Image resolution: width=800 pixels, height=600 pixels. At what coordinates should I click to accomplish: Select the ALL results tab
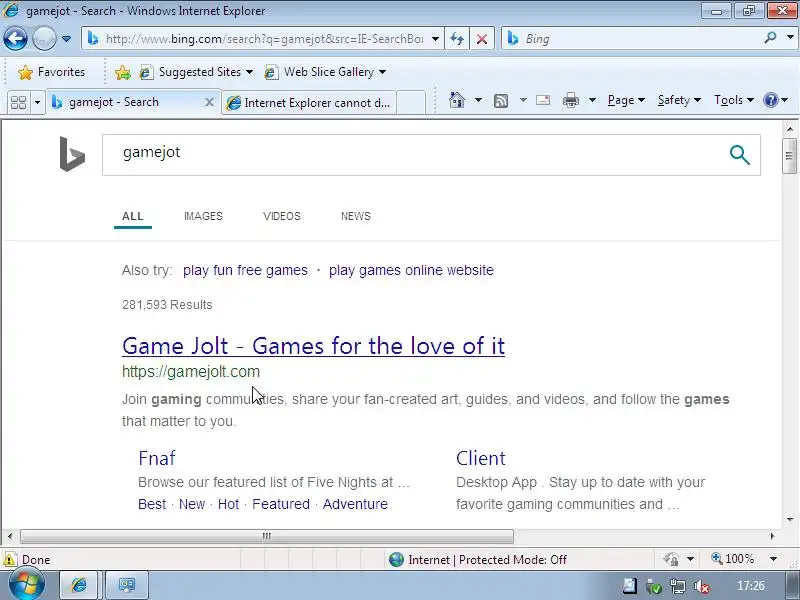pyautogui.click(x=133, y=216)
